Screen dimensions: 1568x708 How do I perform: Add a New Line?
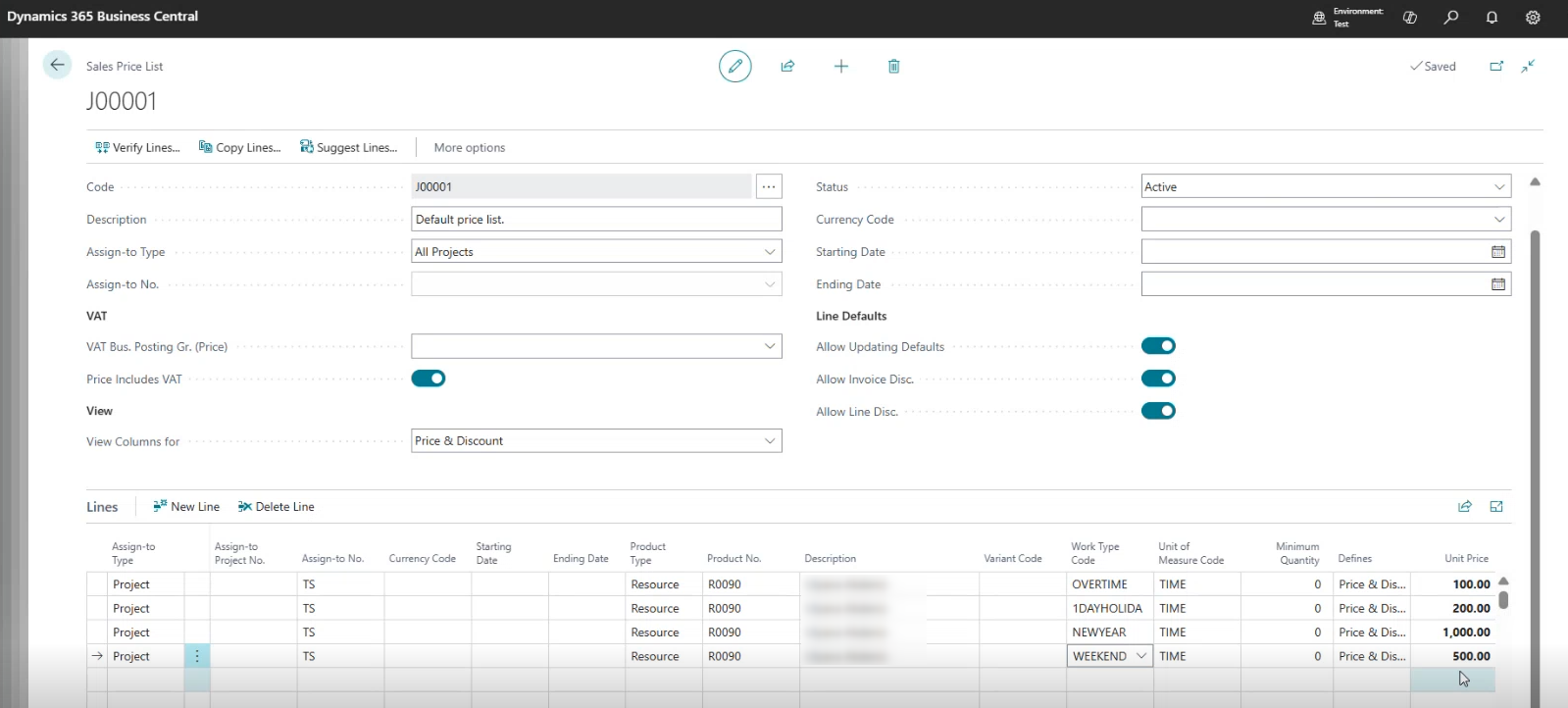(186, 507)
